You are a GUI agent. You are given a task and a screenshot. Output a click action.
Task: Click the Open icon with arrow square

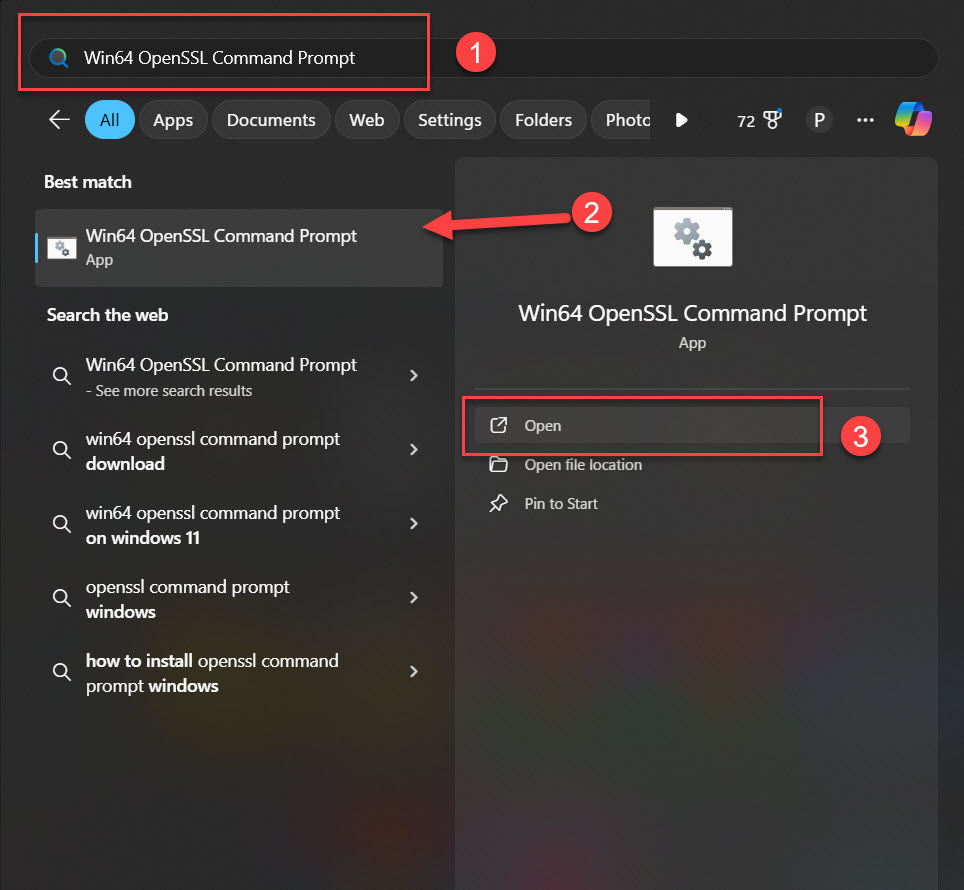pyautogui.click(x=498, y=425)
